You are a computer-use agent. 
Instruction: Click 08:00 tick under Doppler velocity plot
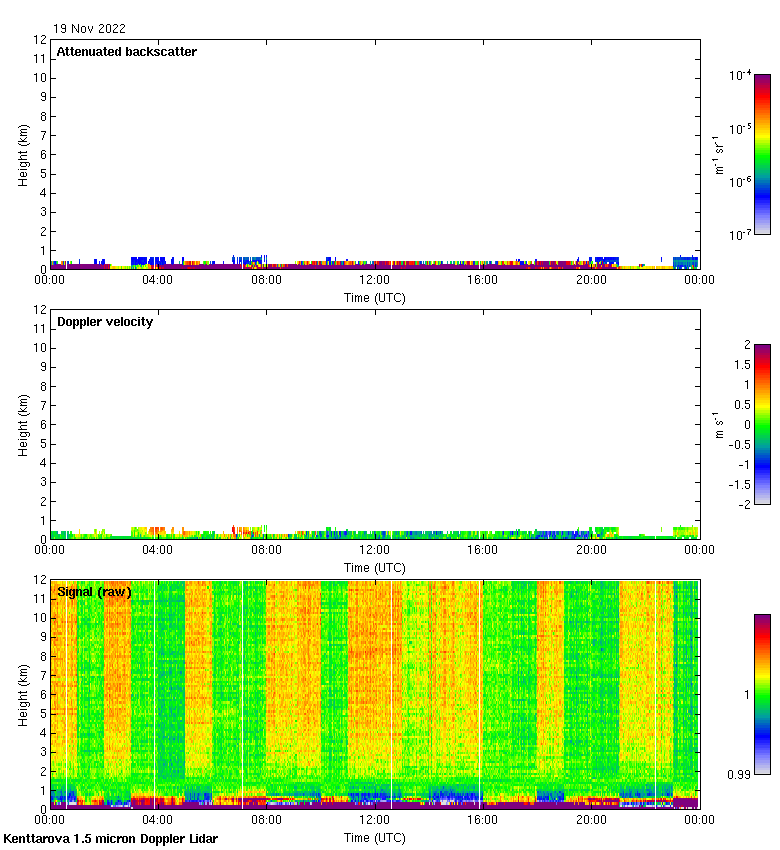(x=266, y=550)
